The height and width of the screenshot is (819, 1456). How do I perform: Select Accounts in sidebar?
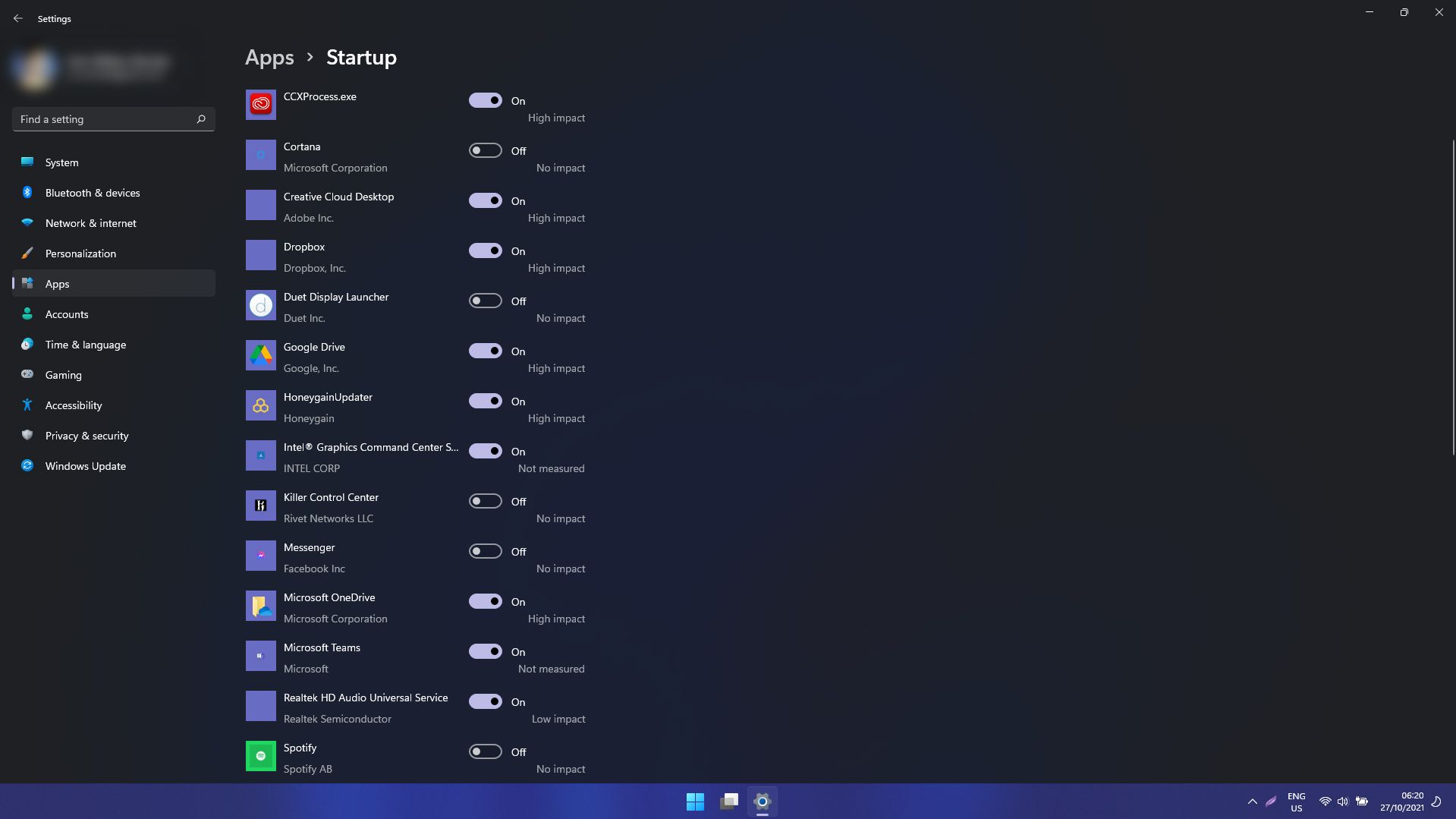tap(114, 314)
